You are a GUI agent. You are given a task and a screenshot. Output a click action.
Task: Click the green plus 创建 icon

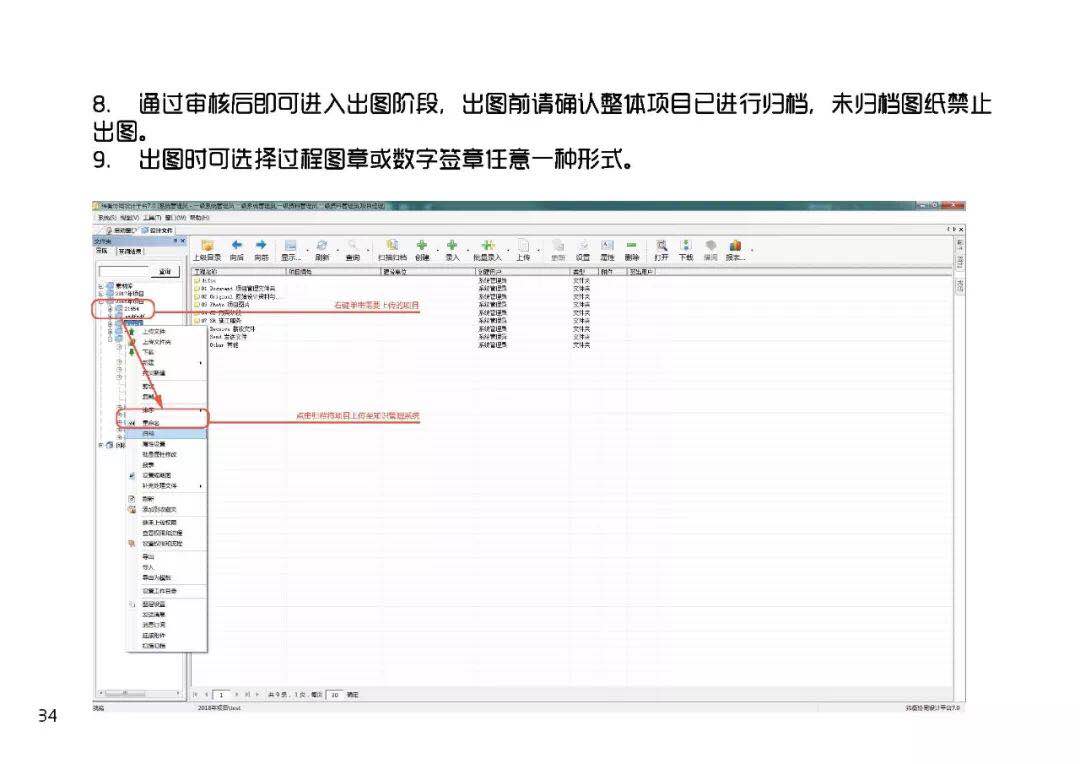(422, 245)
